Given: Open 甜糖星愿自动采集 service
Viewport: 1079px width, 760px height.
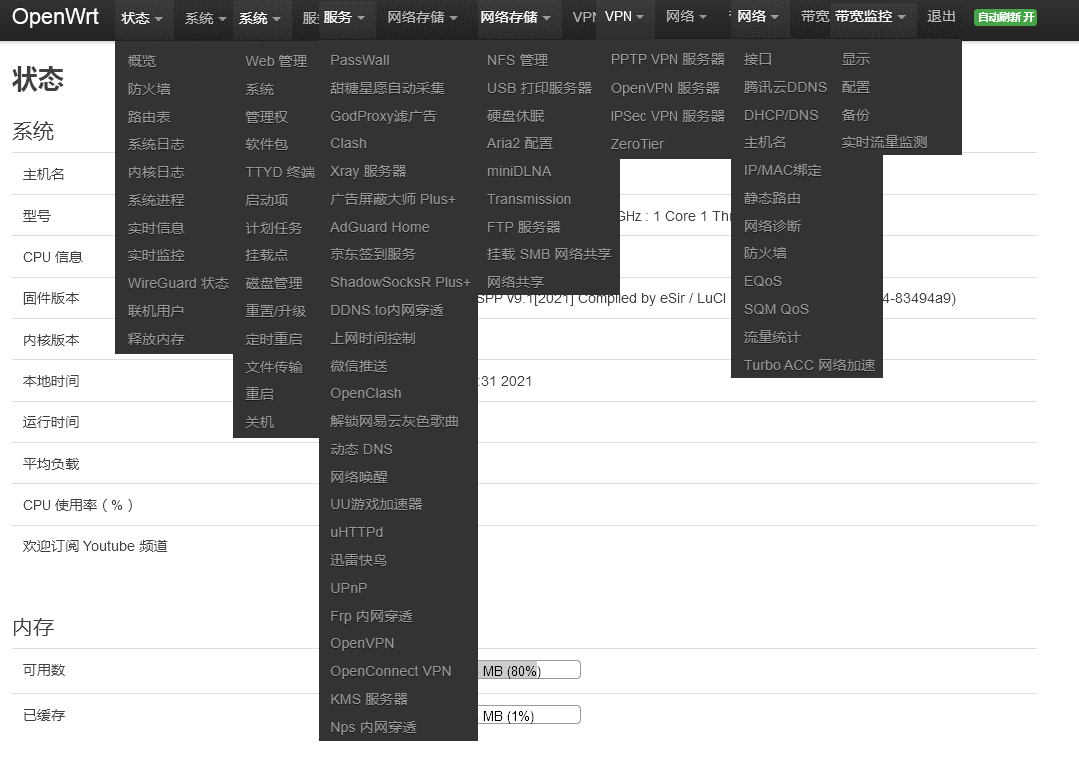Looking at the screenshot, I should (387, 88).
